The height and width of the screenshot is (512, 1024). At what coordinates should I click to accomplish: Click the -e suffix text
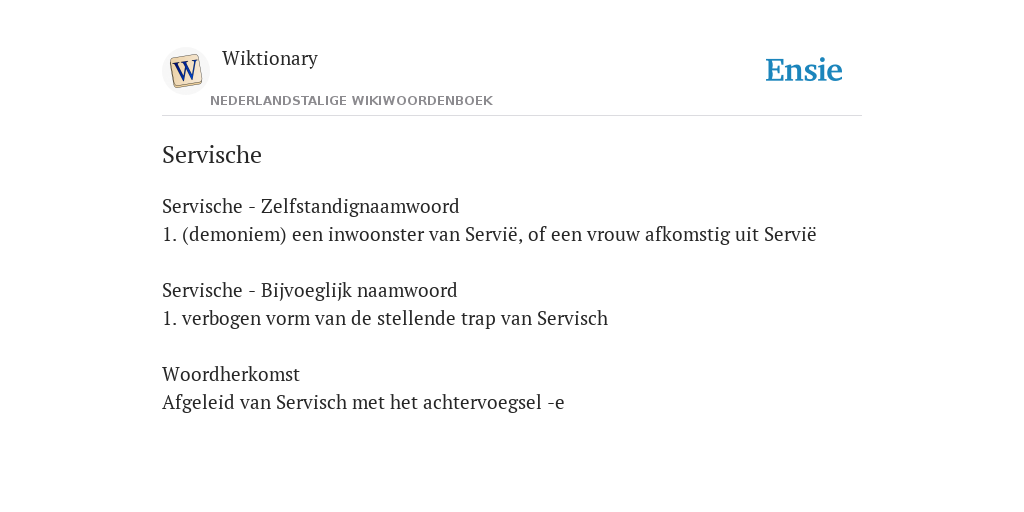(x=556, y=403)
